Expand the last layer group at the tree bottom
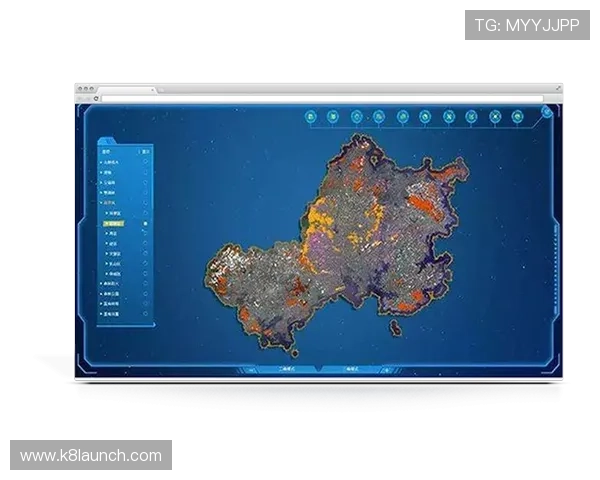This screenshot has height=480, width=600. click(100, 314)
